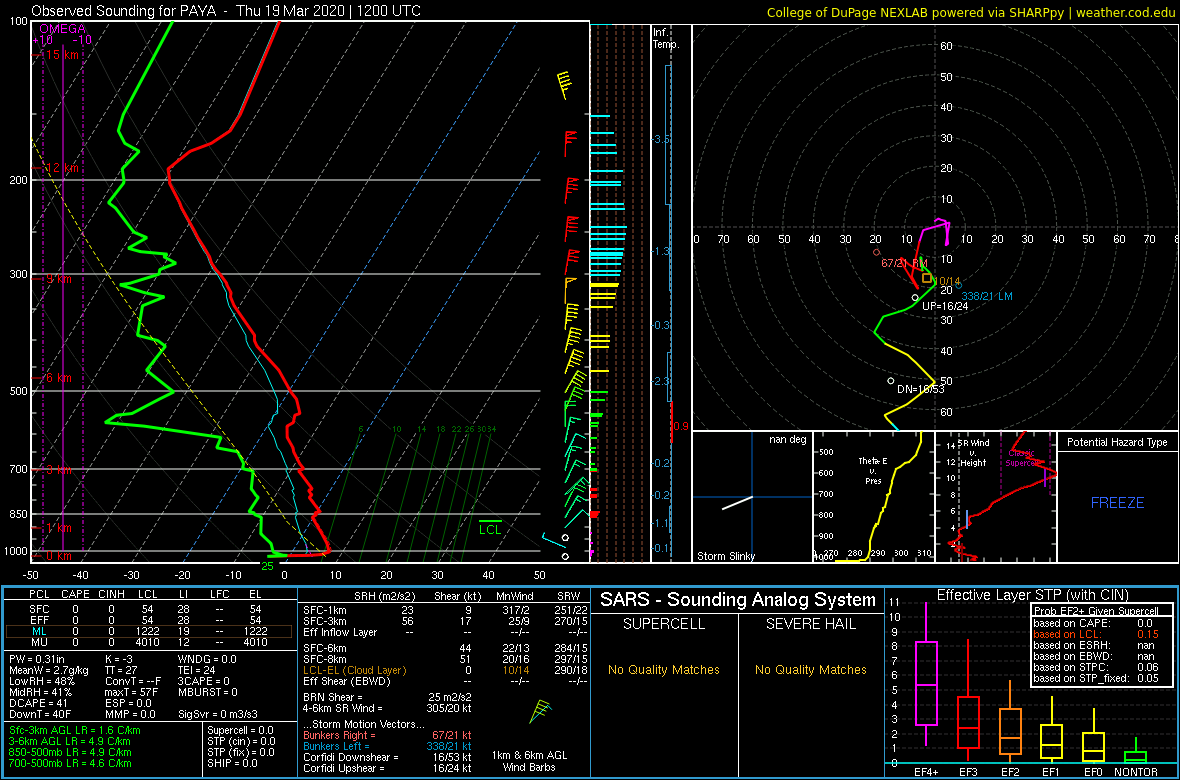Click the 'based on STPC' probability row
The width and height of the screenshot is (1180, 780).
point(1098,668)
